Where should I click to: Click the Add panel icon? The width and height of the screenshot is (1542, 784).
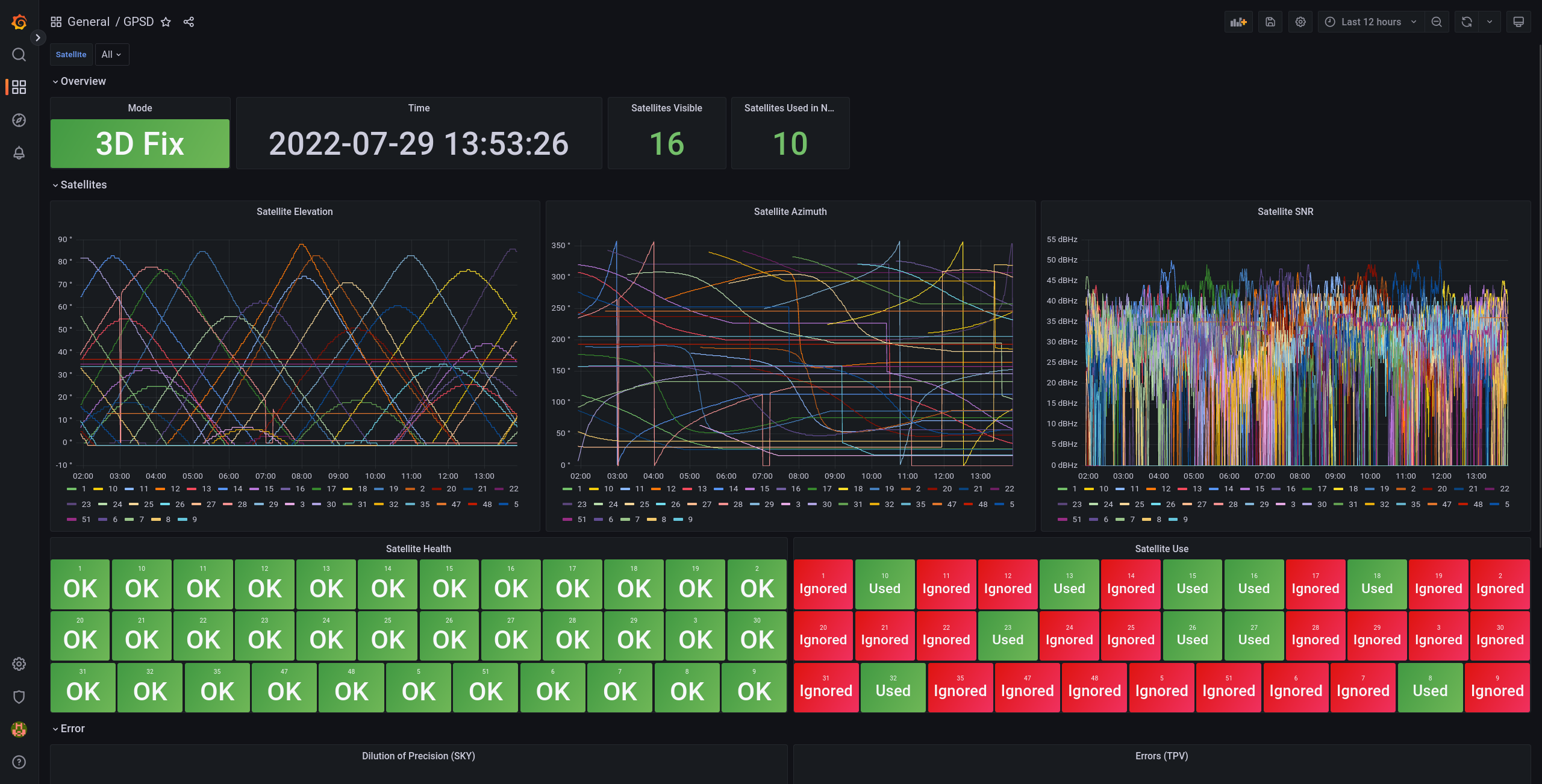click(x=1238, y=22)
